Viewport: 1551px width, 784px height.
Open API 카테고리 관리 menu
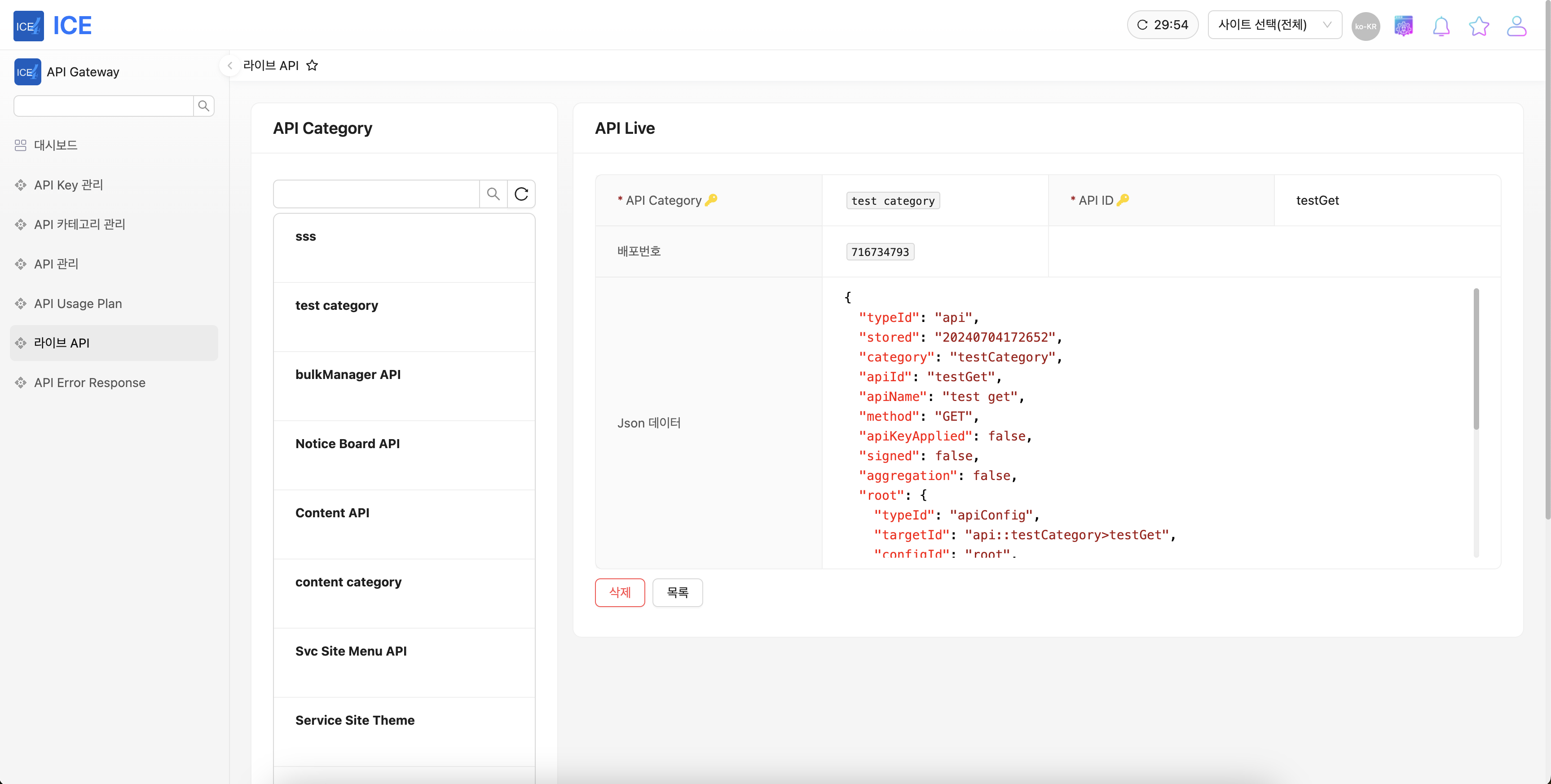click(114, 224)
